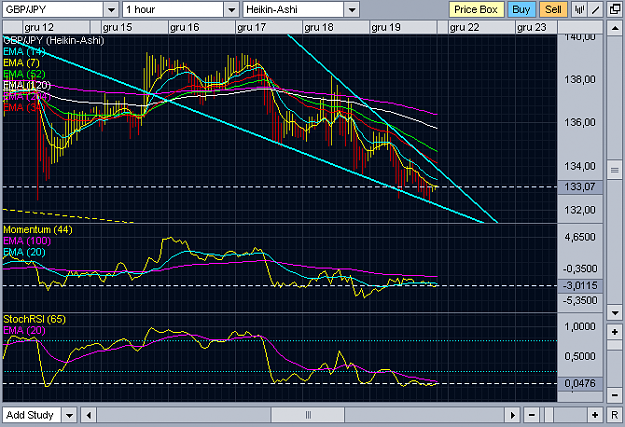
Task: Click the 133,07 current price marker
Action: 580,187
